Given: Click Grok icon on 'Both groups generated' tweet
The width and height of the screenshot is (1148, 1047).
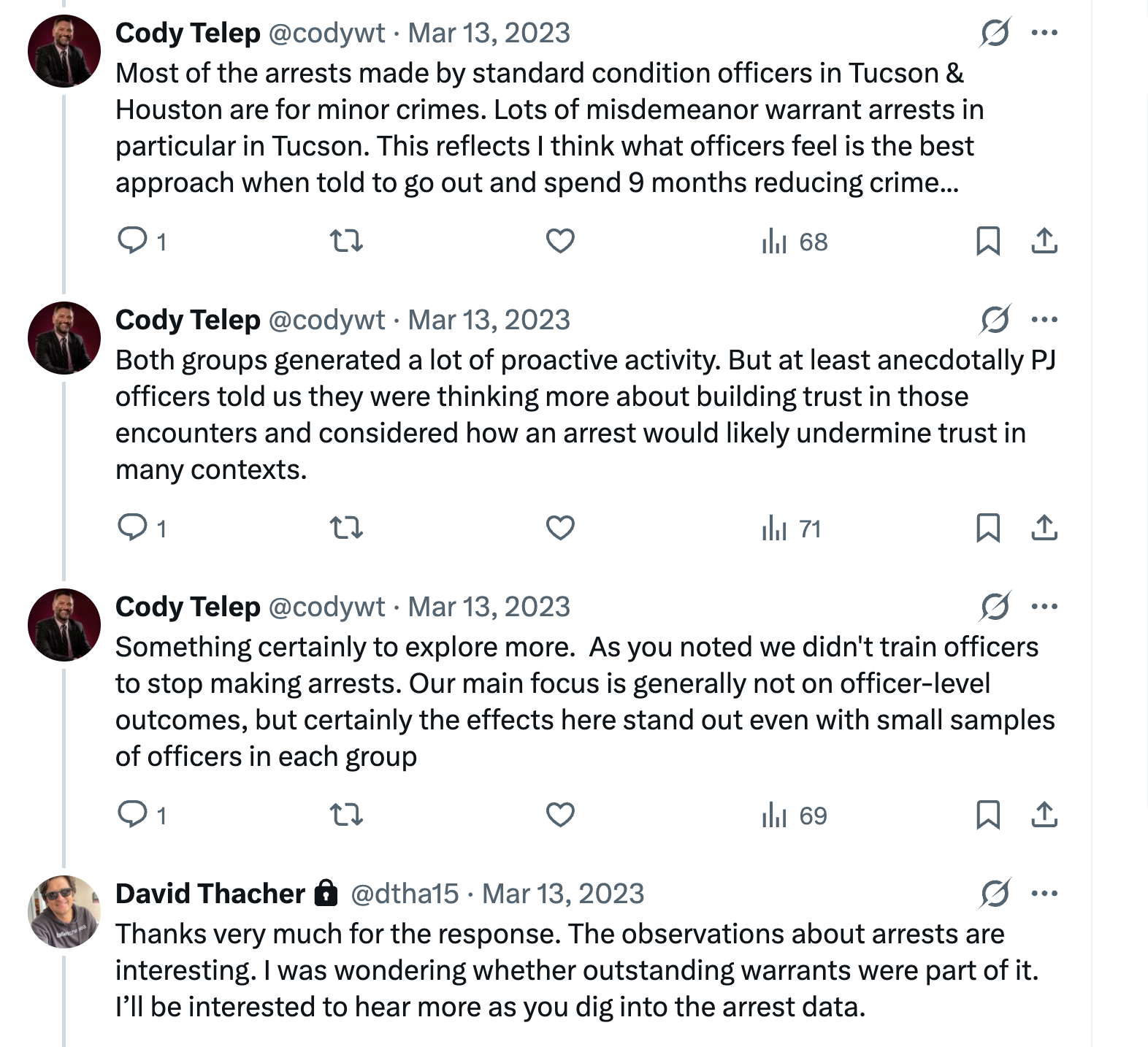Looking at the screenshot, I should 995,319.
